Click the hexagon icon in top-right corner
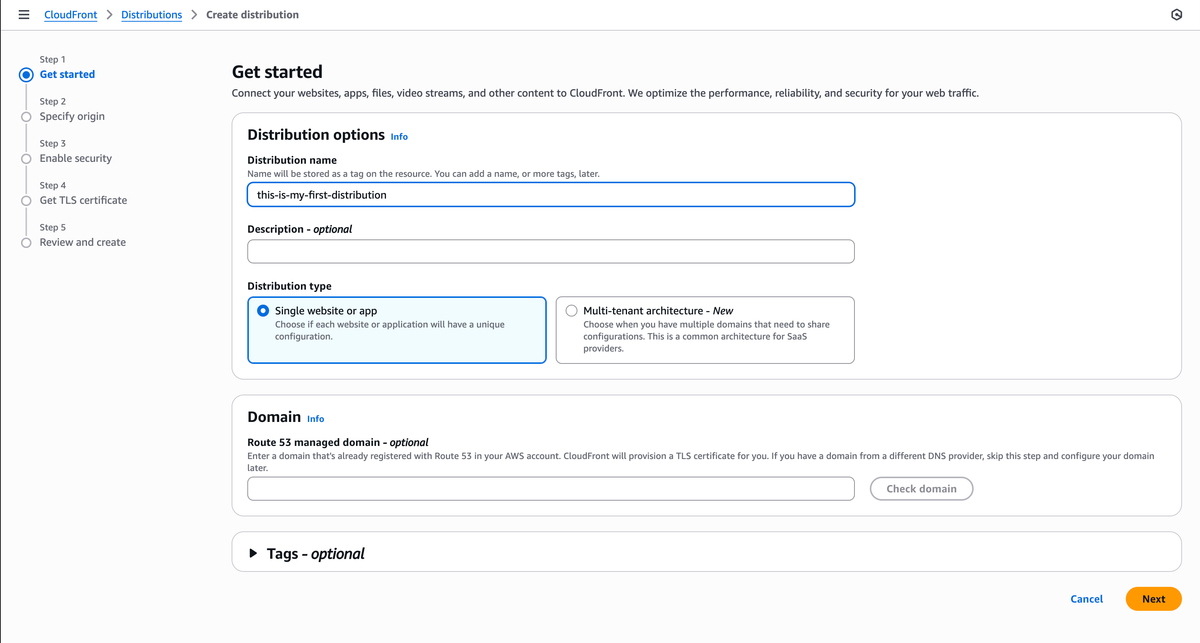Screen dimensions: 1200x643 click(1176, 15)
